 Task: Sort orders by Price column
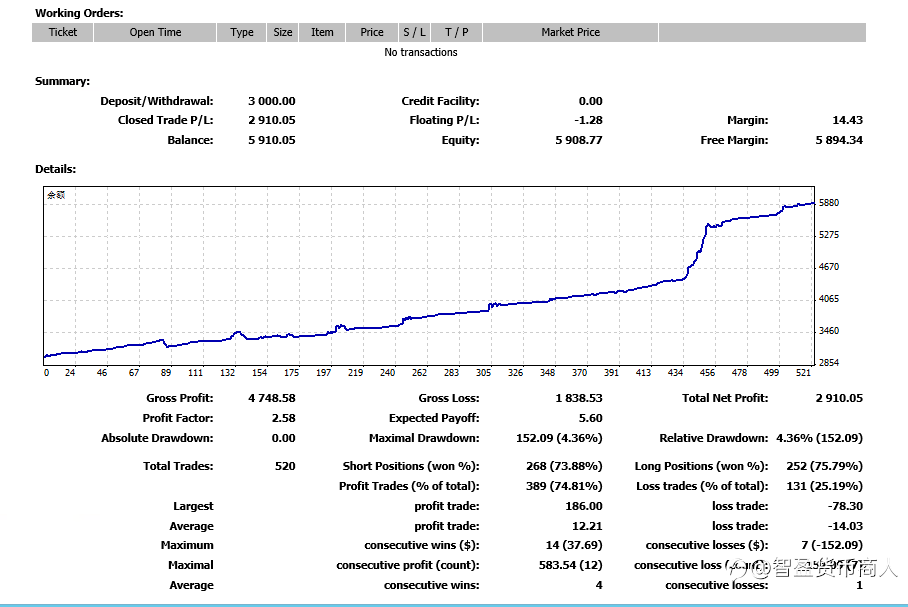372,32
